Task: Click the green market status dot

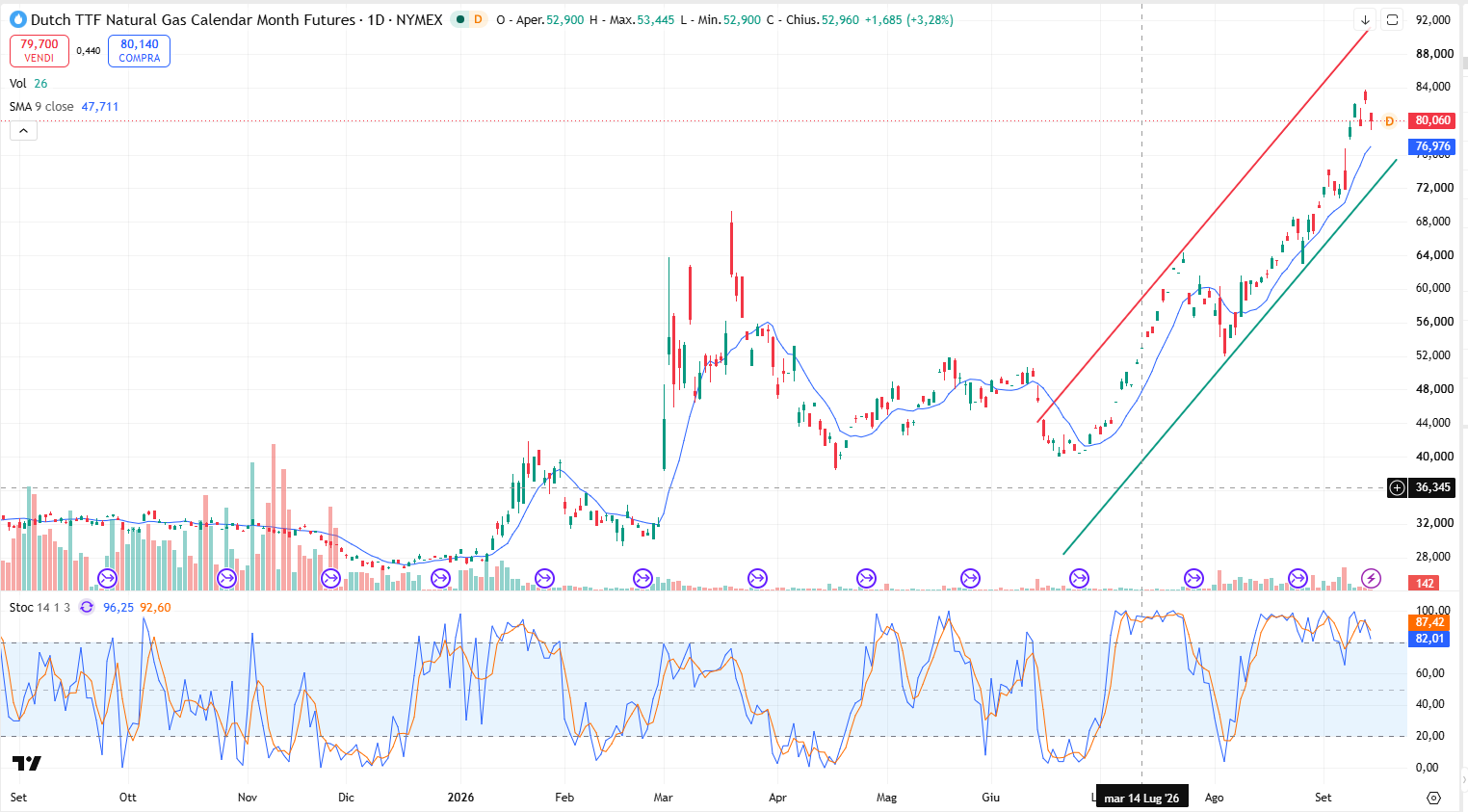Action: click(459, 19)
